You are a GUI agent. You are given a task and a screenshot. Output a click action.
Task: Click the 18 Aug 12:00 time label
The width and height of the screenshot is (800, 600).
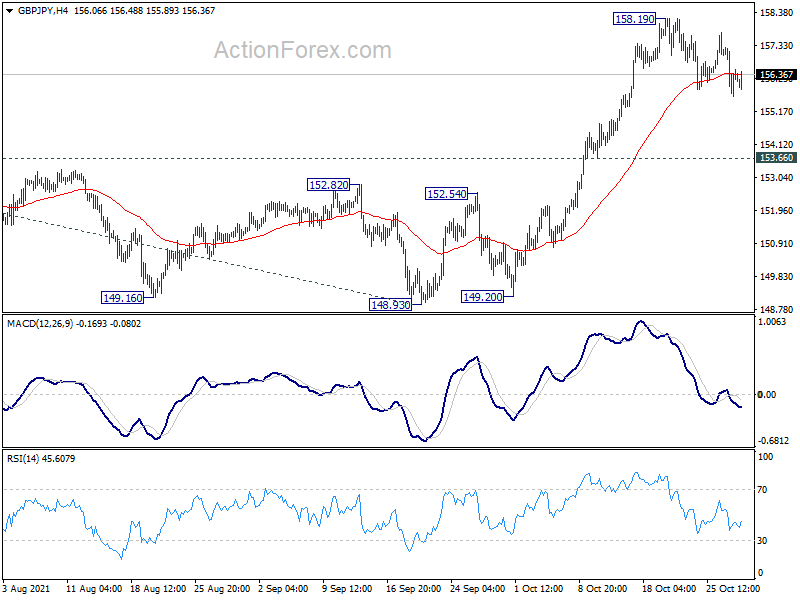tap(158, 589)
